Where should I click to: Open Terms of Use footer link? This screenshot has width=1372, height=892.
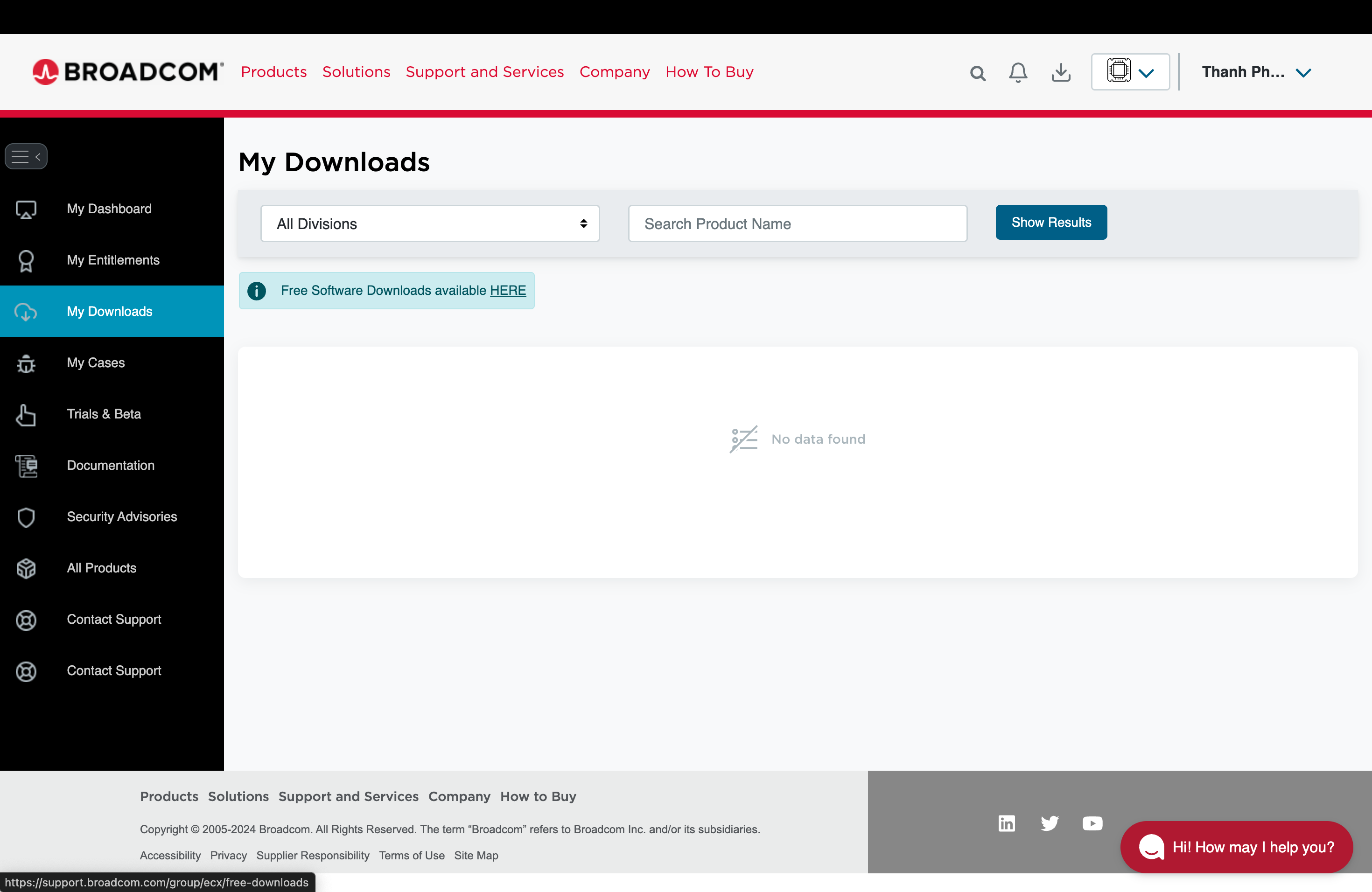[x=412, y=856]
